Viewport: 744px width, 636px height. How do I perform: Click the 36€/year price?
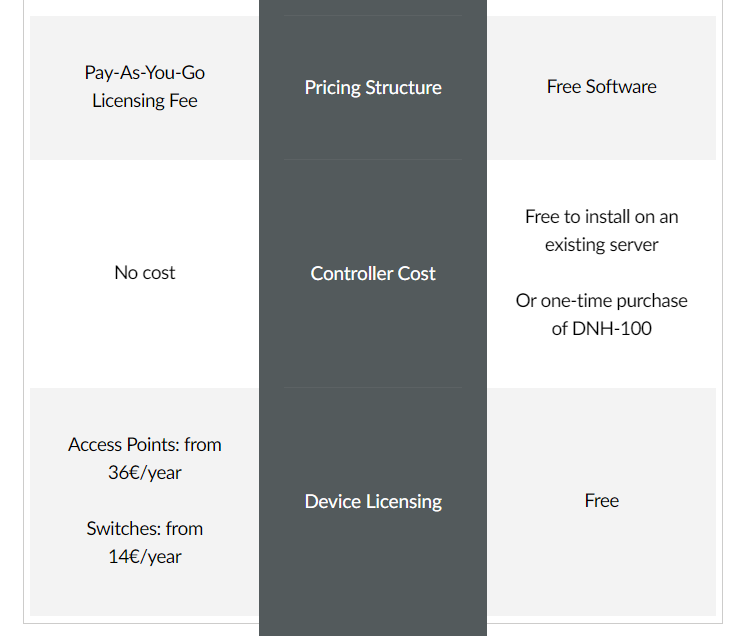coord(145,473)
